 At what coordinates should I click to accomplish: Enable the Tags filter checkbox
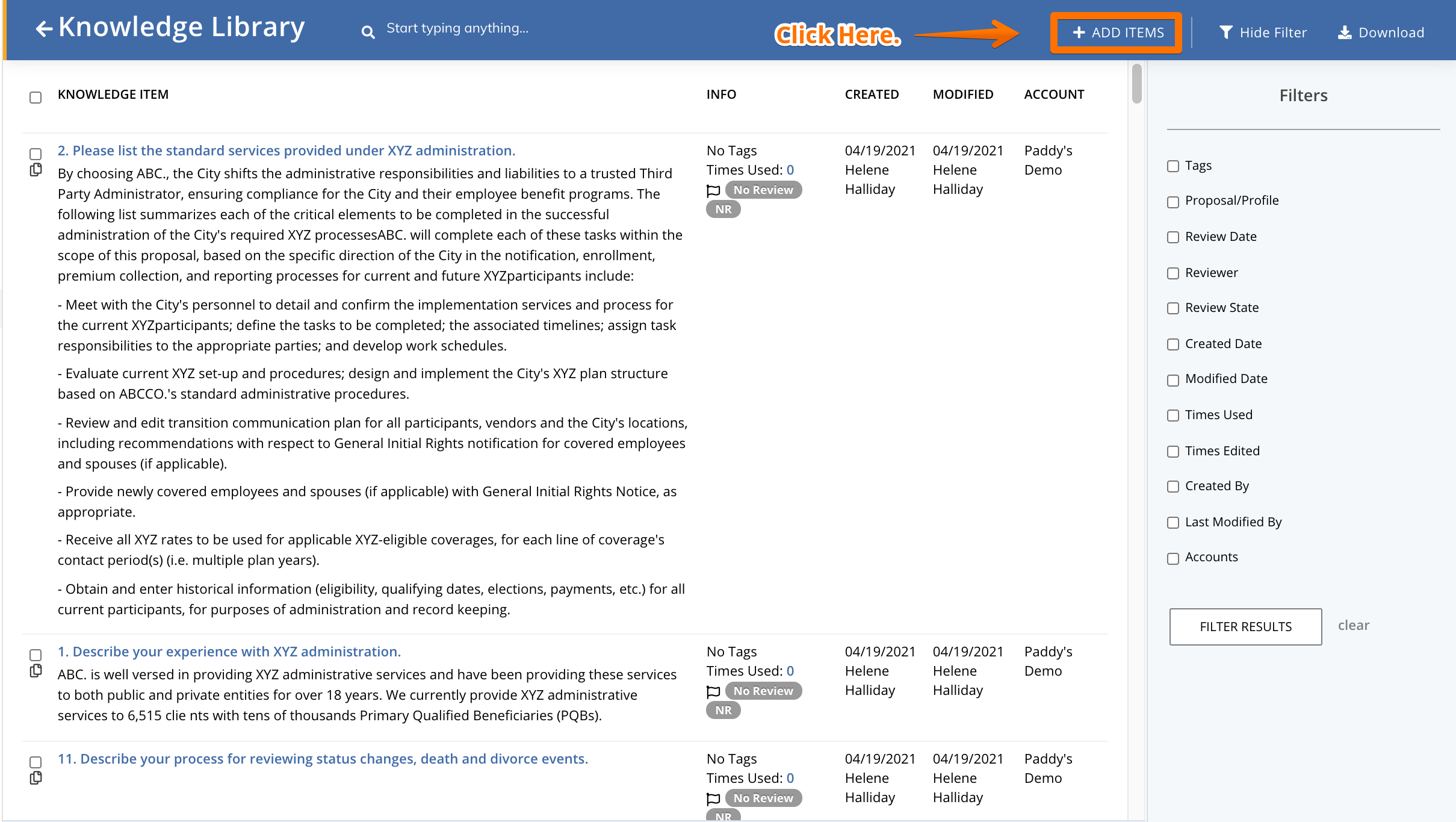(x=1173, y=166)
